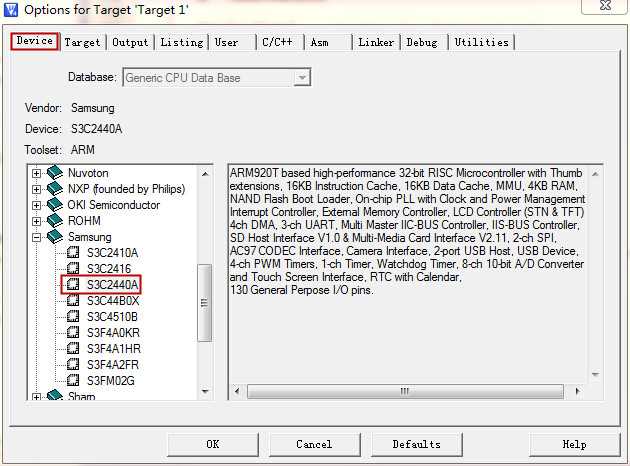The image size is (630, 466).
Task: Expand the Nuvoton vendor node
Action: (x=36, y=174)
